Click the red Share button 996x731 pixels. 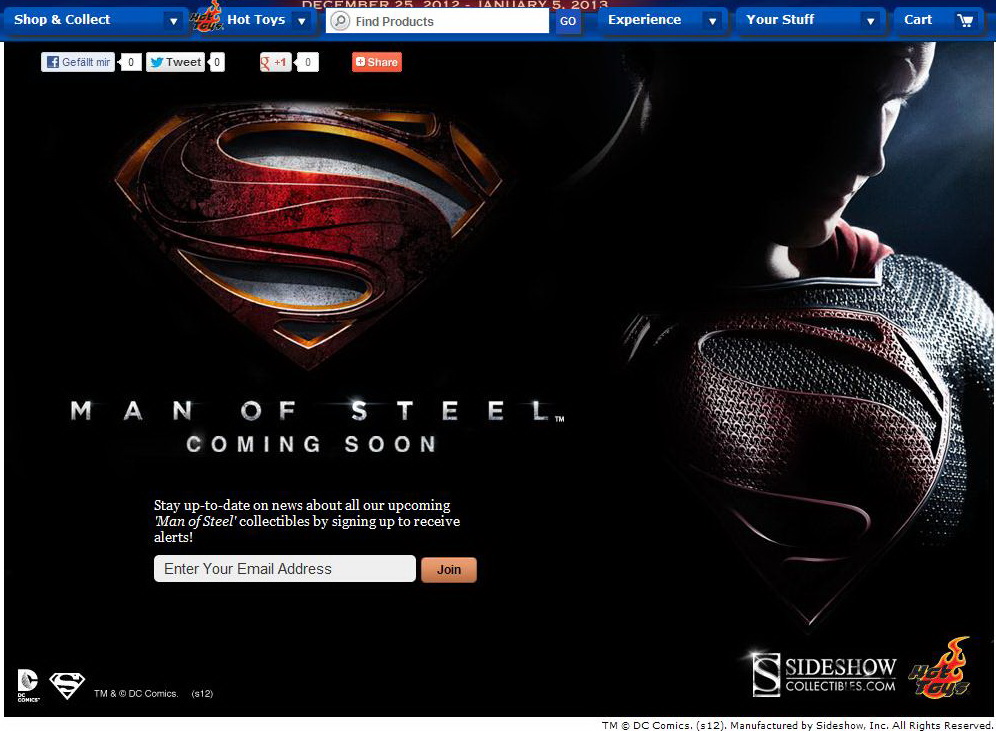tap(377, 62)
